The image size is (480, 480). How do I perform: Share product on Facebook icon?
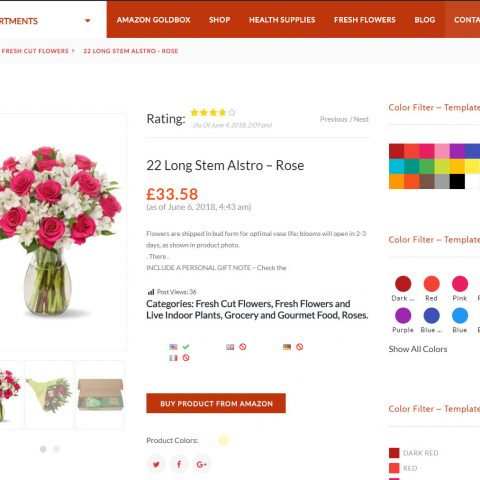coord(179,464)
